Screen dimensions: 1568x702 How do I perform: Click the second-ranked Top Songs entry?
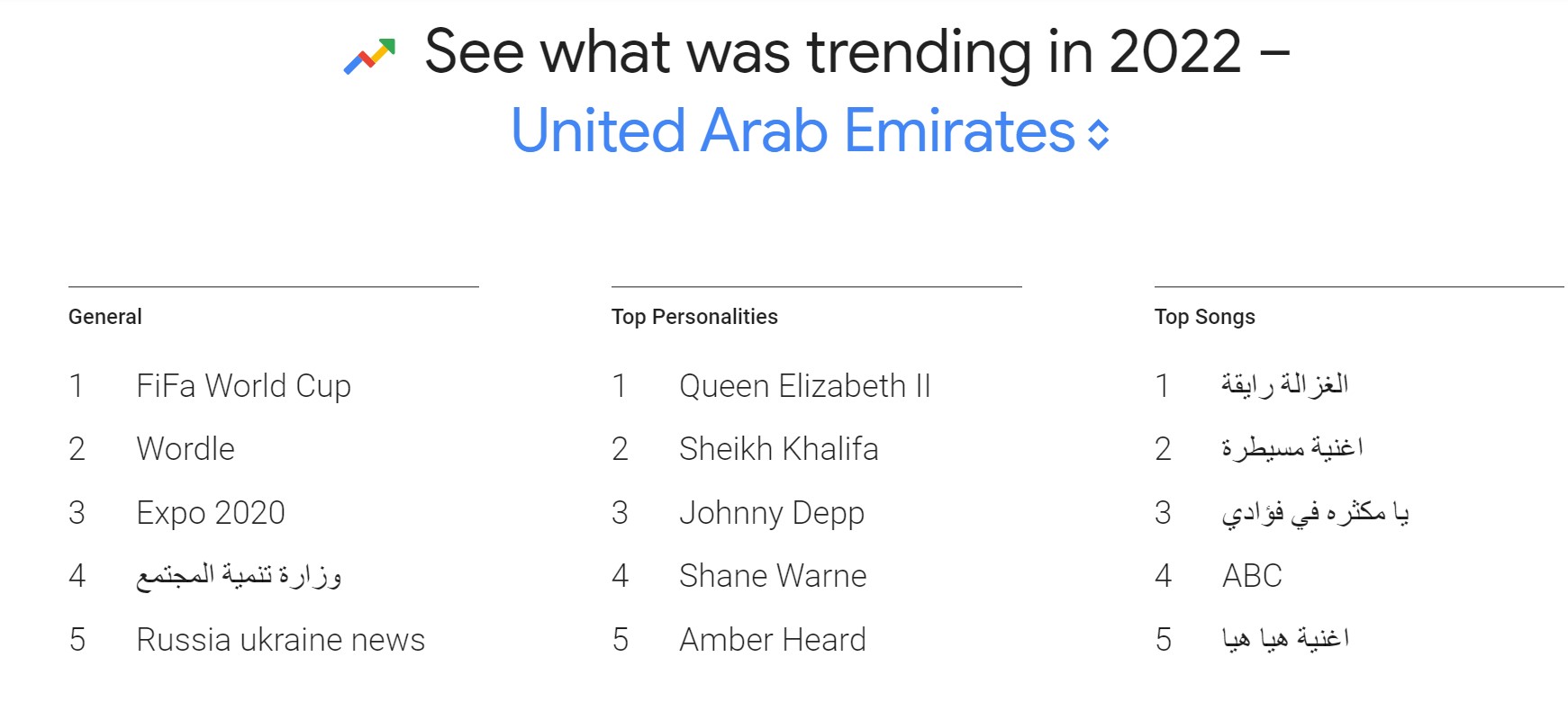[1292, 449]
